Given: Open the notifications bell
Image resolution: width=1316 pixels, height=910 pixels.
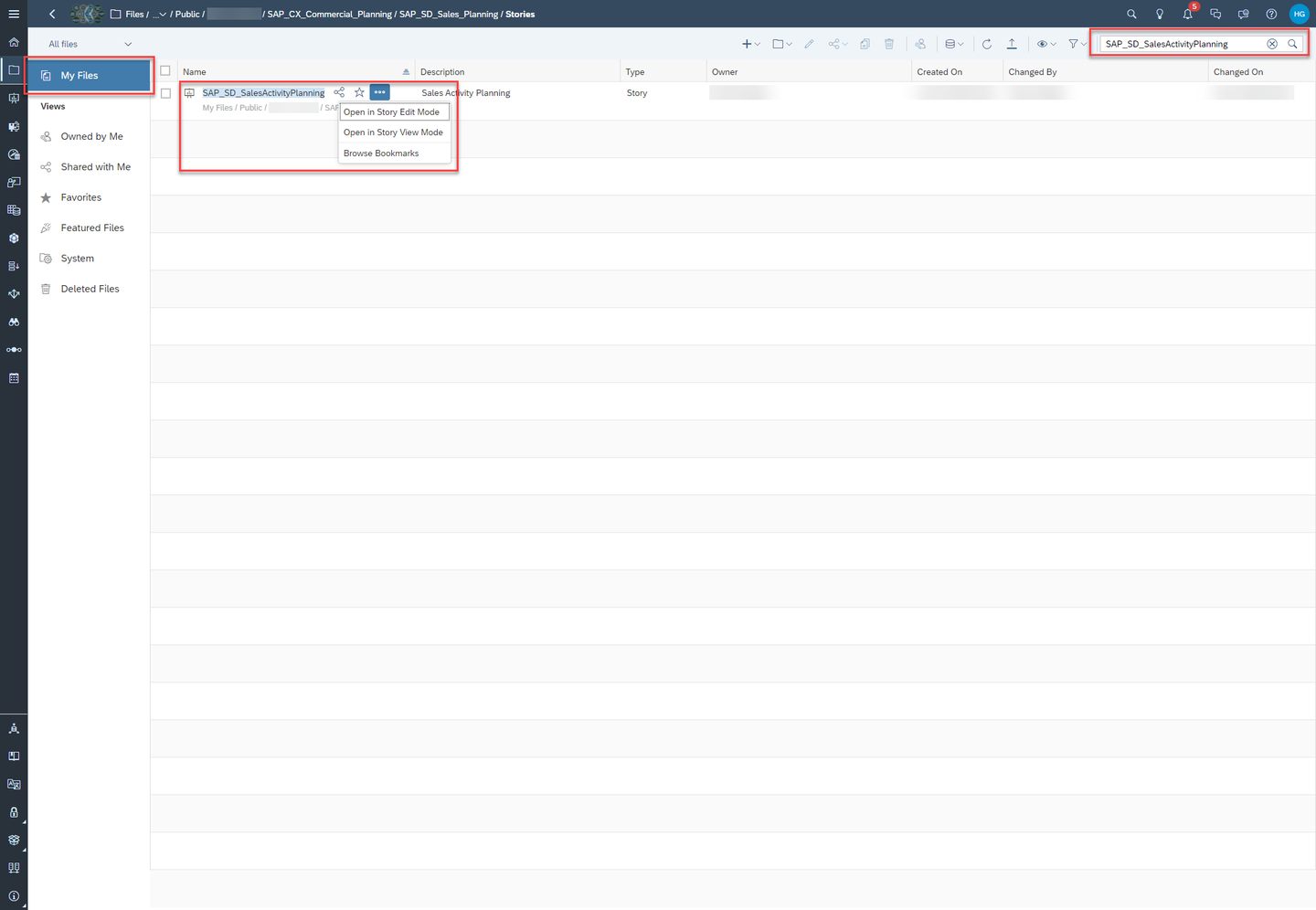Looking at the screenshot, I should click(1188, 14).
